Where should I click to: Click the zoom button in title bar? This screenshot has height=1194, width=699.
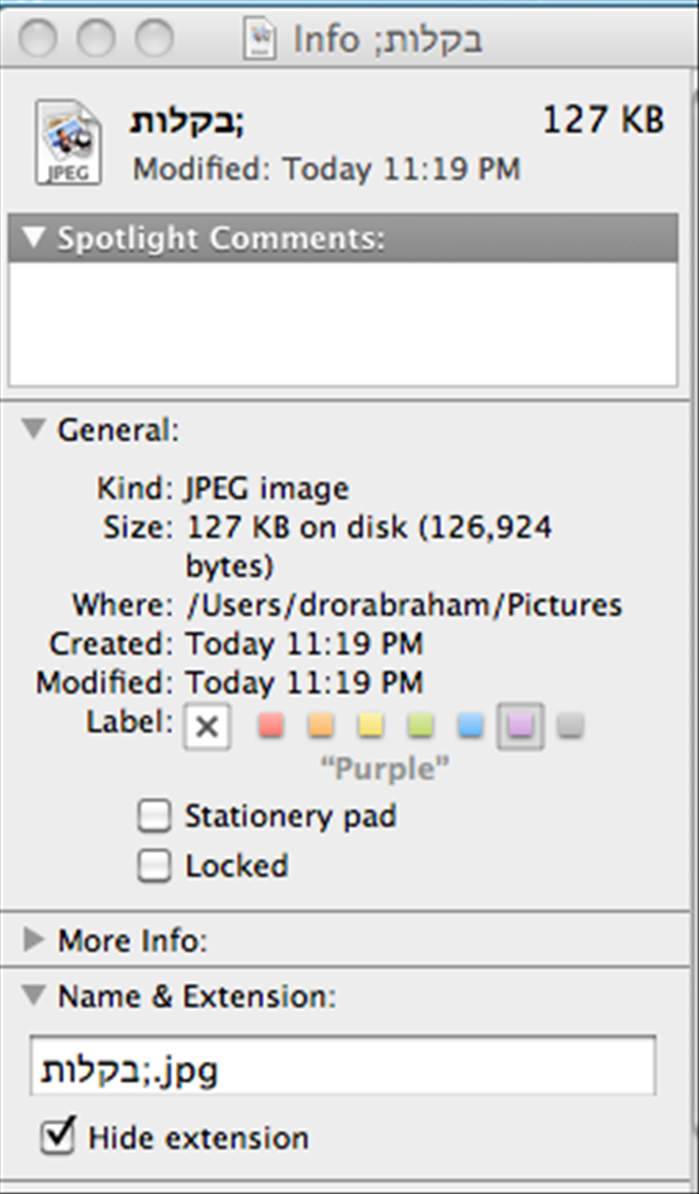[155, 38]
